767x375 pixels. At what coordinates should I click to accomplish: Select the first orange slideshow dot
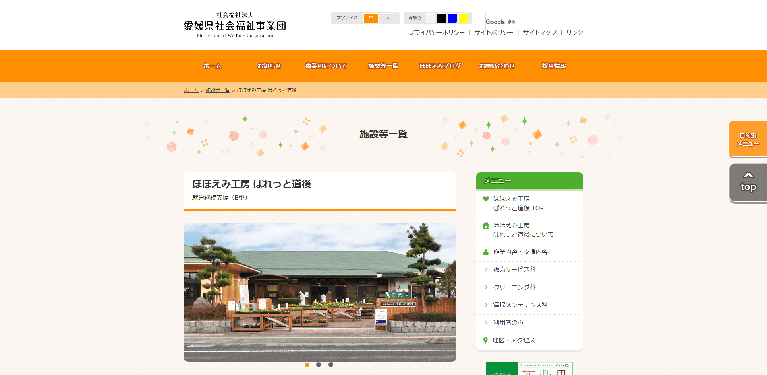click(x=307, y=365)
